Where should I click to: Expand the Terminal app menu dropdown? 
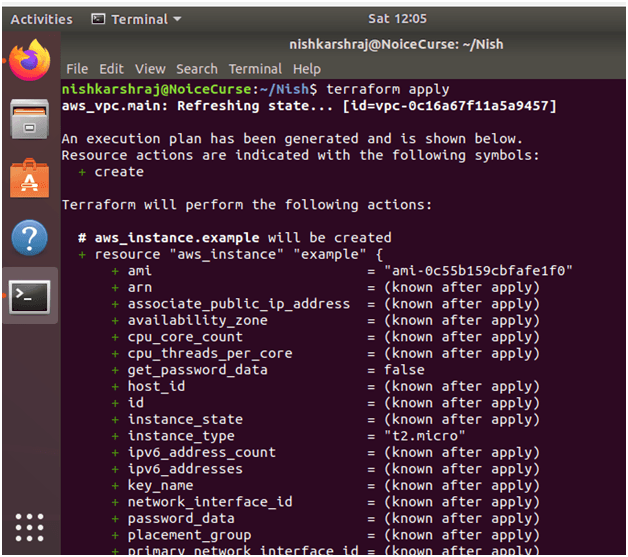click(136, 19)
